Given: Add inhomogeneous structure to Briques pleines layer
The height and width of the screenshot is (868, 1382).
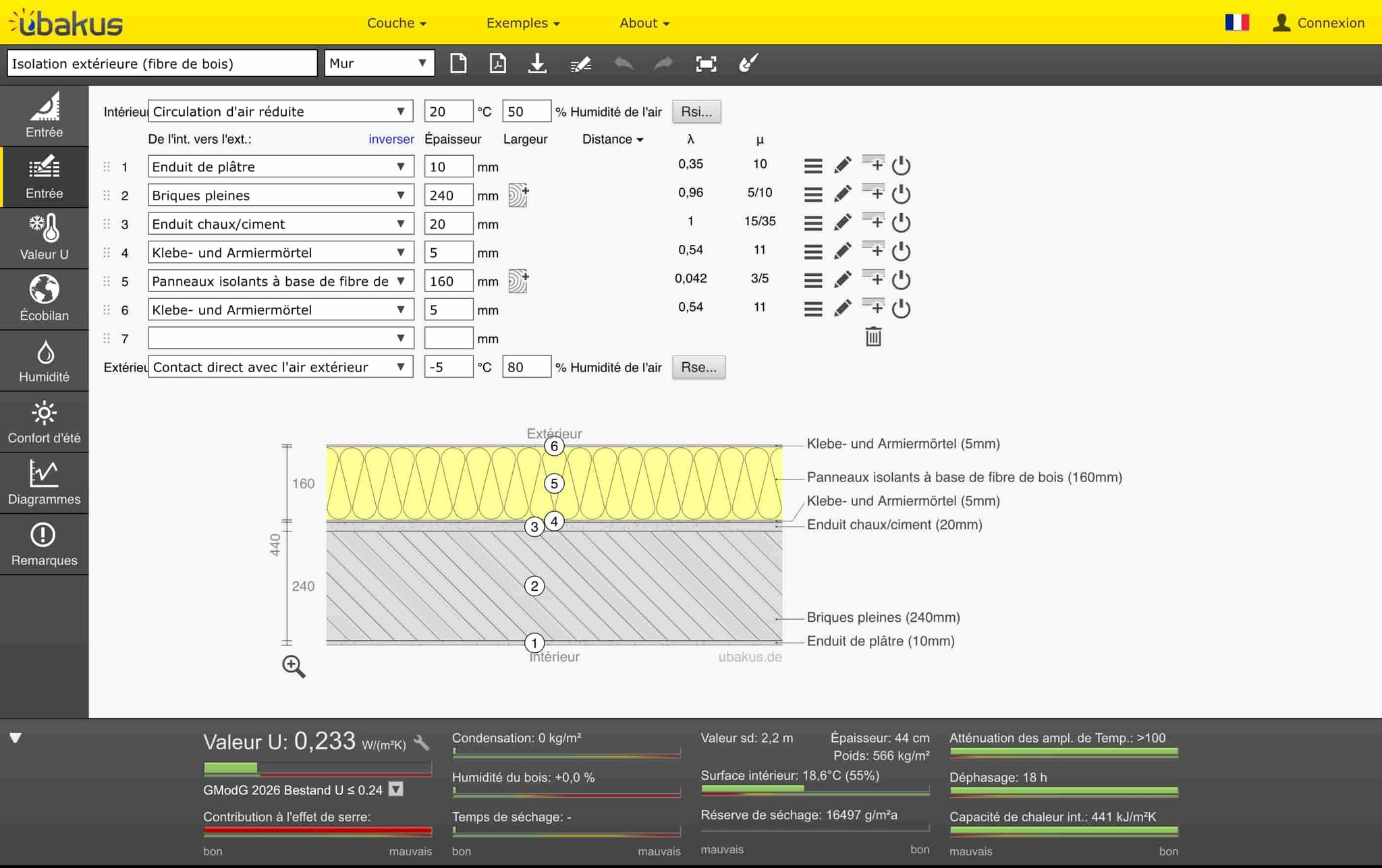Looking at the screenshot, I should click(518, 195).
